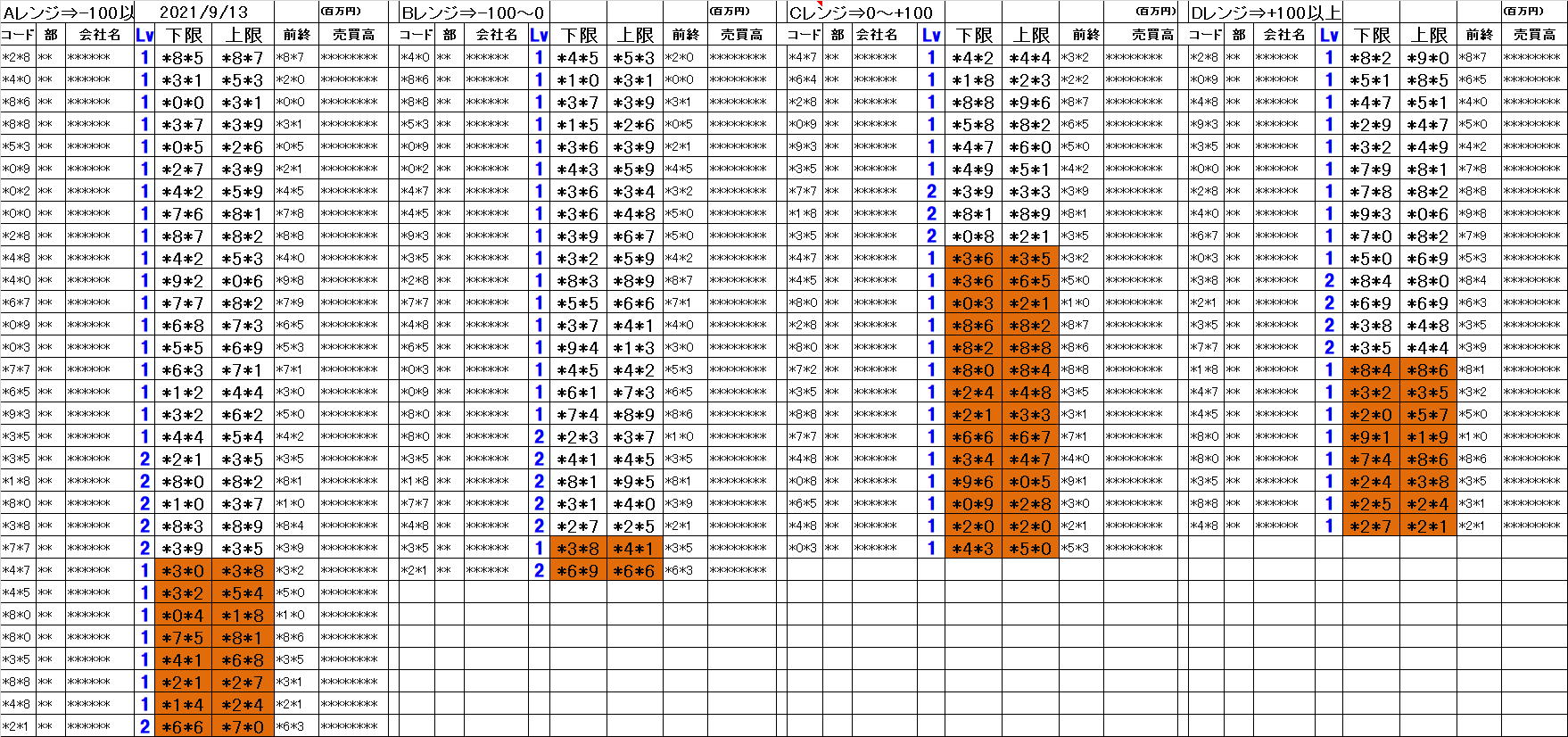Select 部 header in B range table
The width and height of the screenshot is (1568, 737).
pyautogui.click(x=450, y=35)
